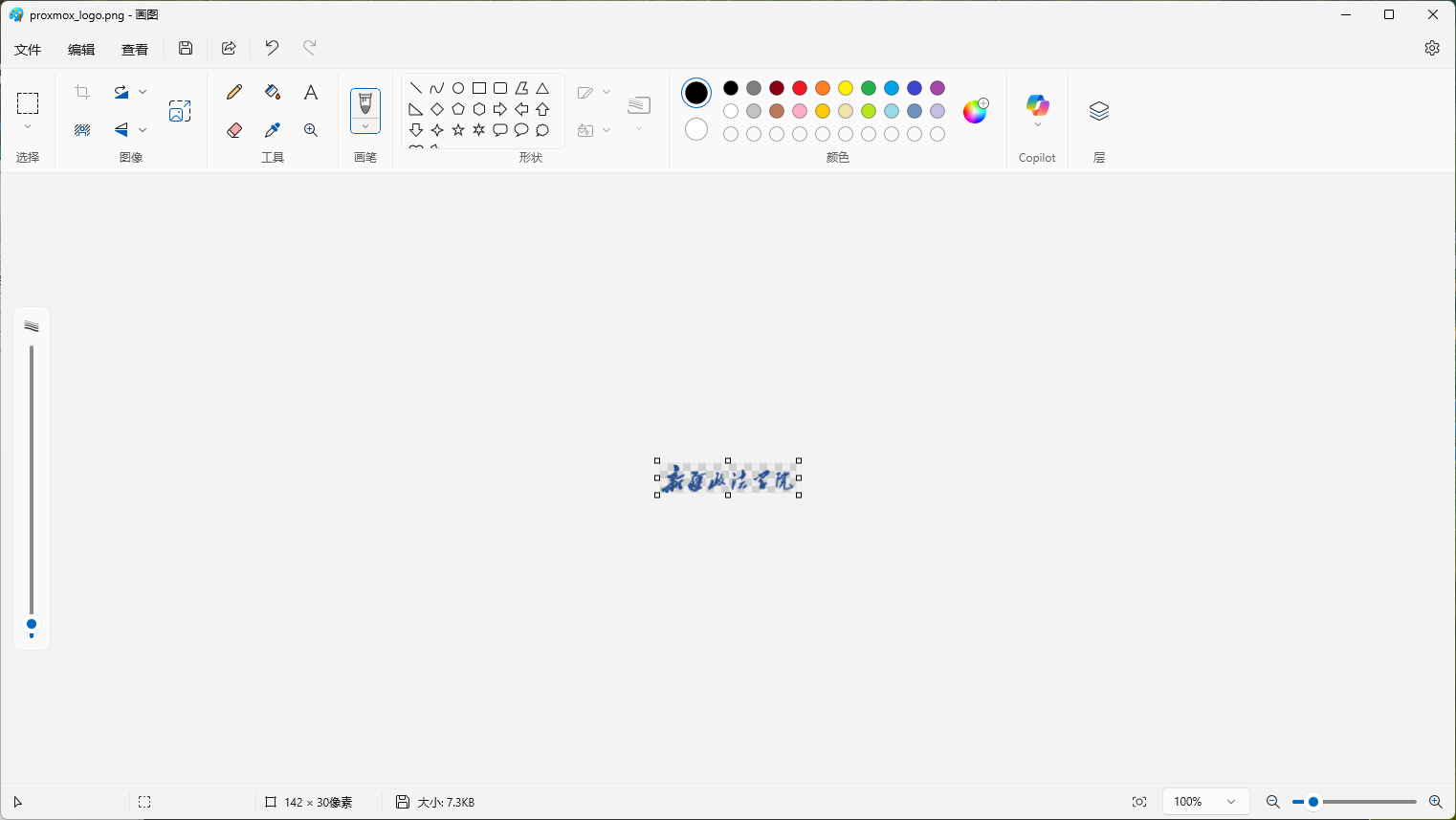
Task: Select the Eraser tool
Action: (234, 130)
